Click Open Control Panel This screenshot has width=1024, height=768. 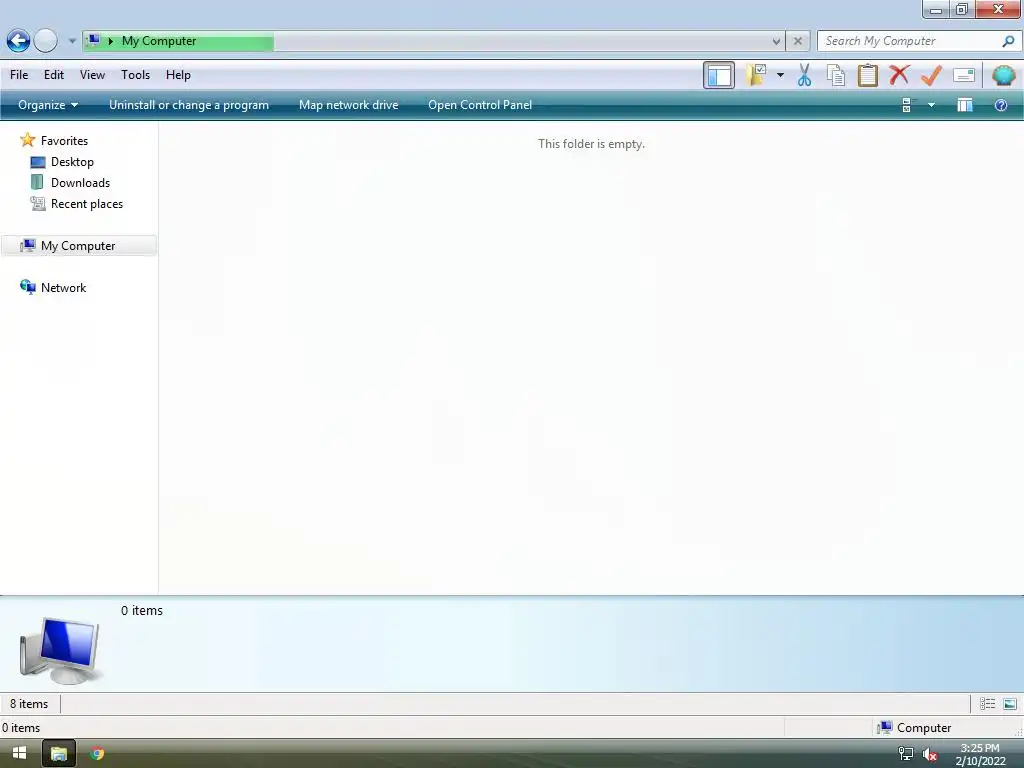480,105
